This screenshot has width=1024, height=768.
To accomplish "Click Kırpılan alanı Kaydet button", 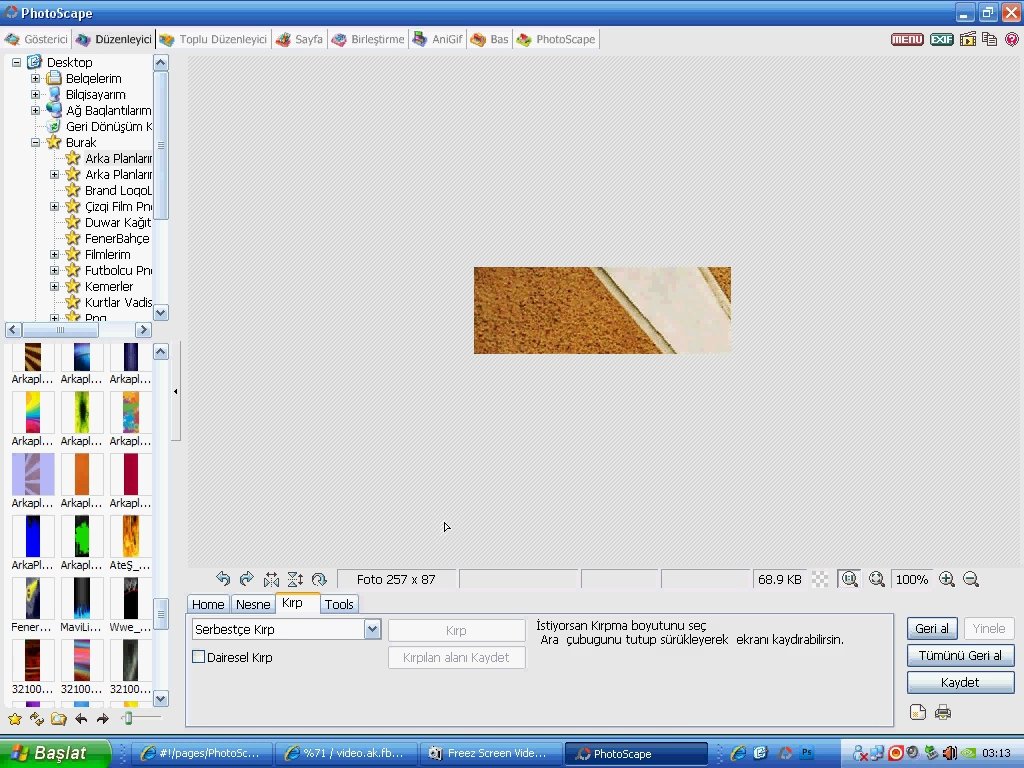I will pos(456,658).
